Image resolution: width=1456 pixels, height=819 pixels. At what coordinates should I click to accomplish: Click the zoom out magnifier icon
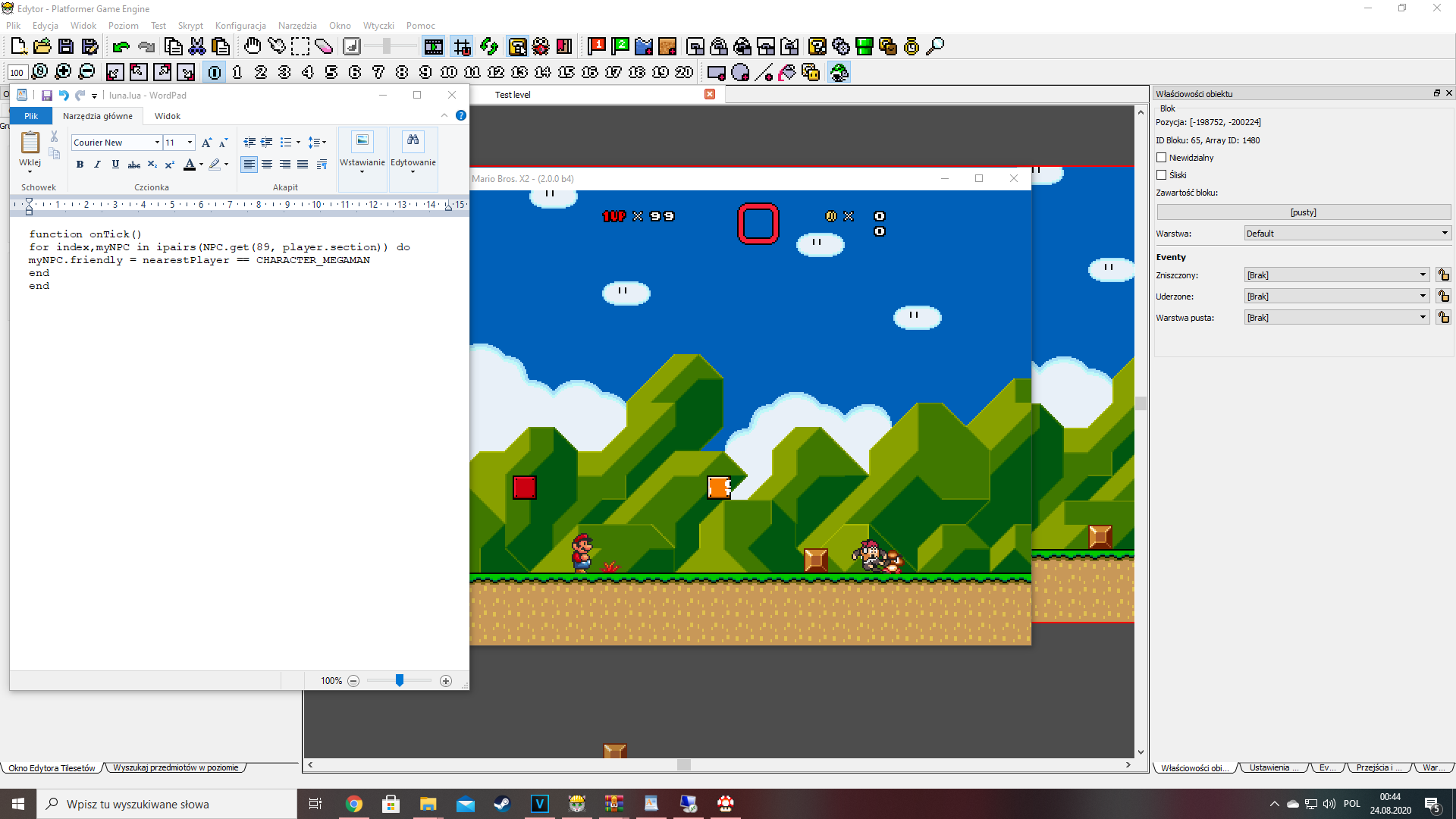[x=87, y=72]
